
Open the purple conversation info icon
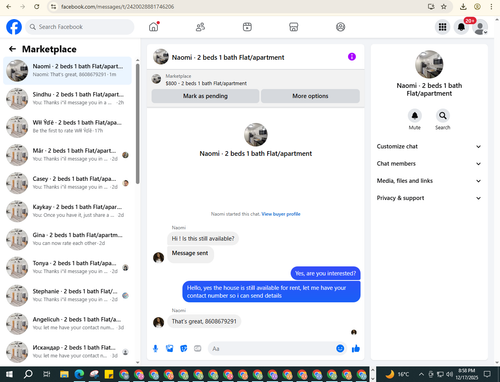tap(352, 57)
